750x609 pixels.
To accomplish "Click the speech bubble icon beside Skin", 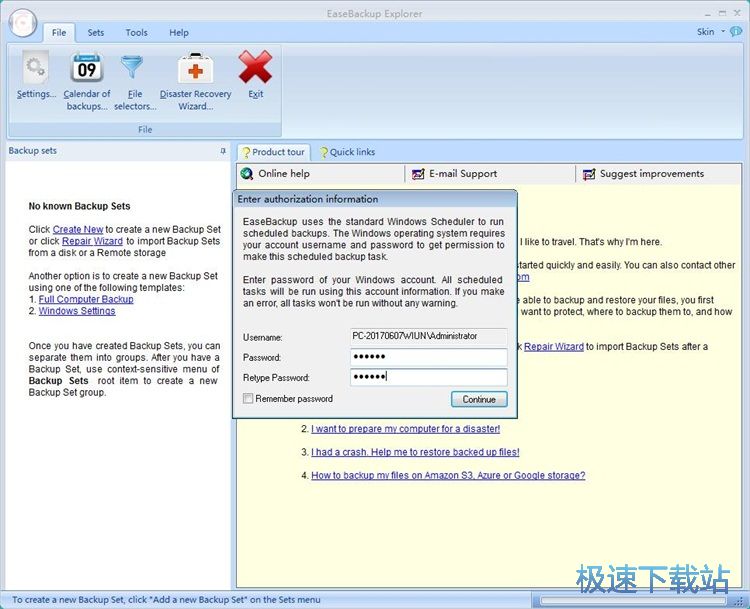I will tap(736, 32).
